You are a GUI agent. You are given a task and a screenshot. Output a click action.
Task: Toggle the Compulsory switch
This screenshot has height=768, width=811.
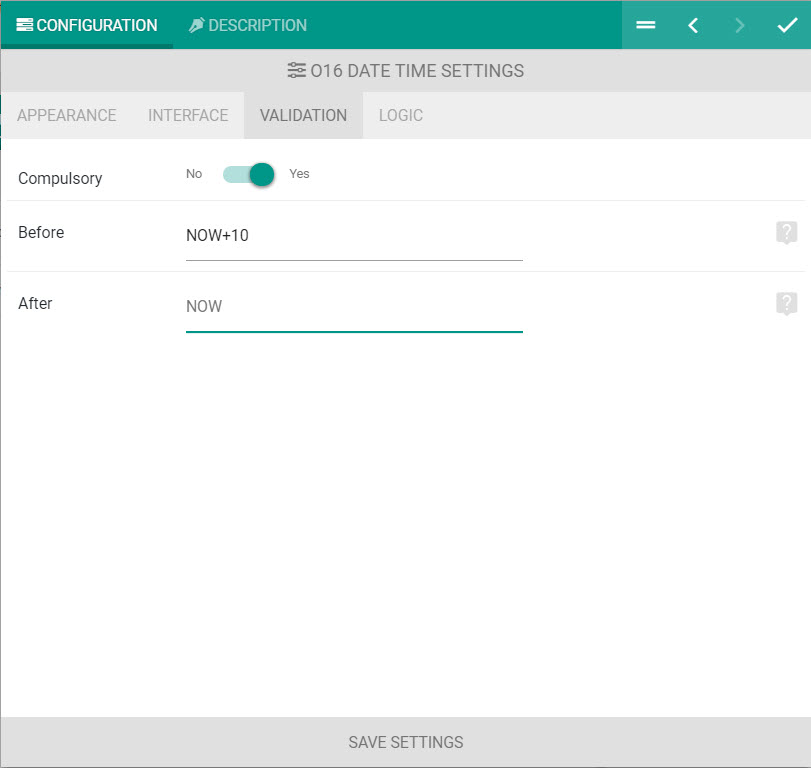(249, 174)
